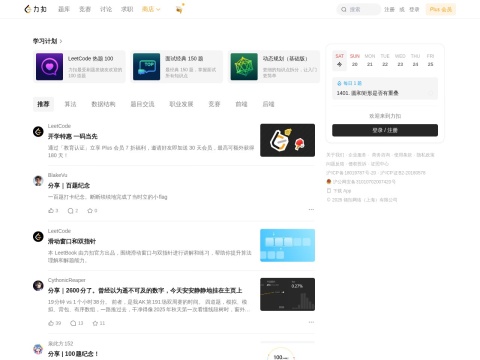Viewport: 480px width, 360px height.
Task: Select SAT today in the calendar strip
Action: coord(340,60)
